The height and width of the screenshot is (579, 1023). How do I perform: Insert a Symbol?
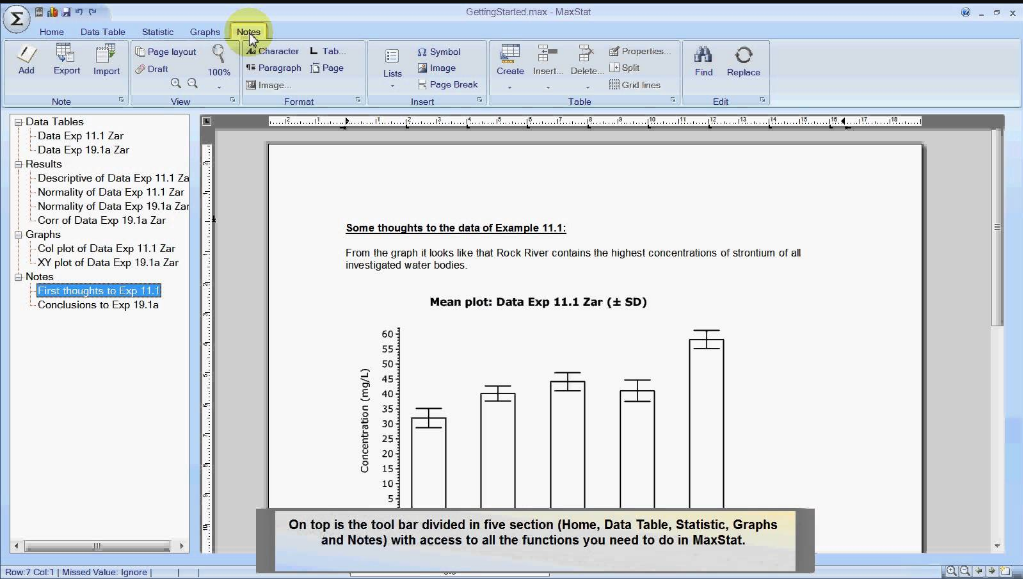point(439,52)
